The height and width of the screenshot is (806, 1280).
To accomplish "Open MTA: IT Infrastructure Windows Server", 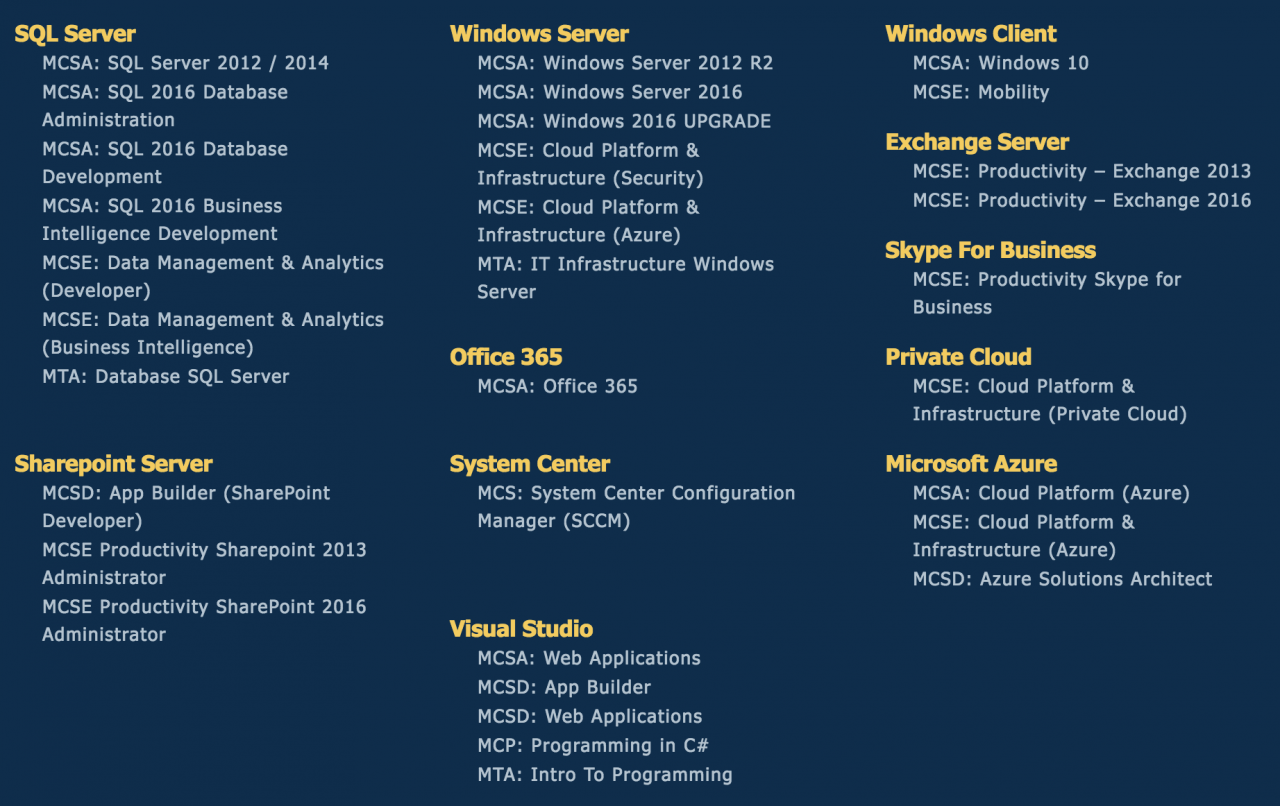I will pyautogui.click(x=626, y=278).
